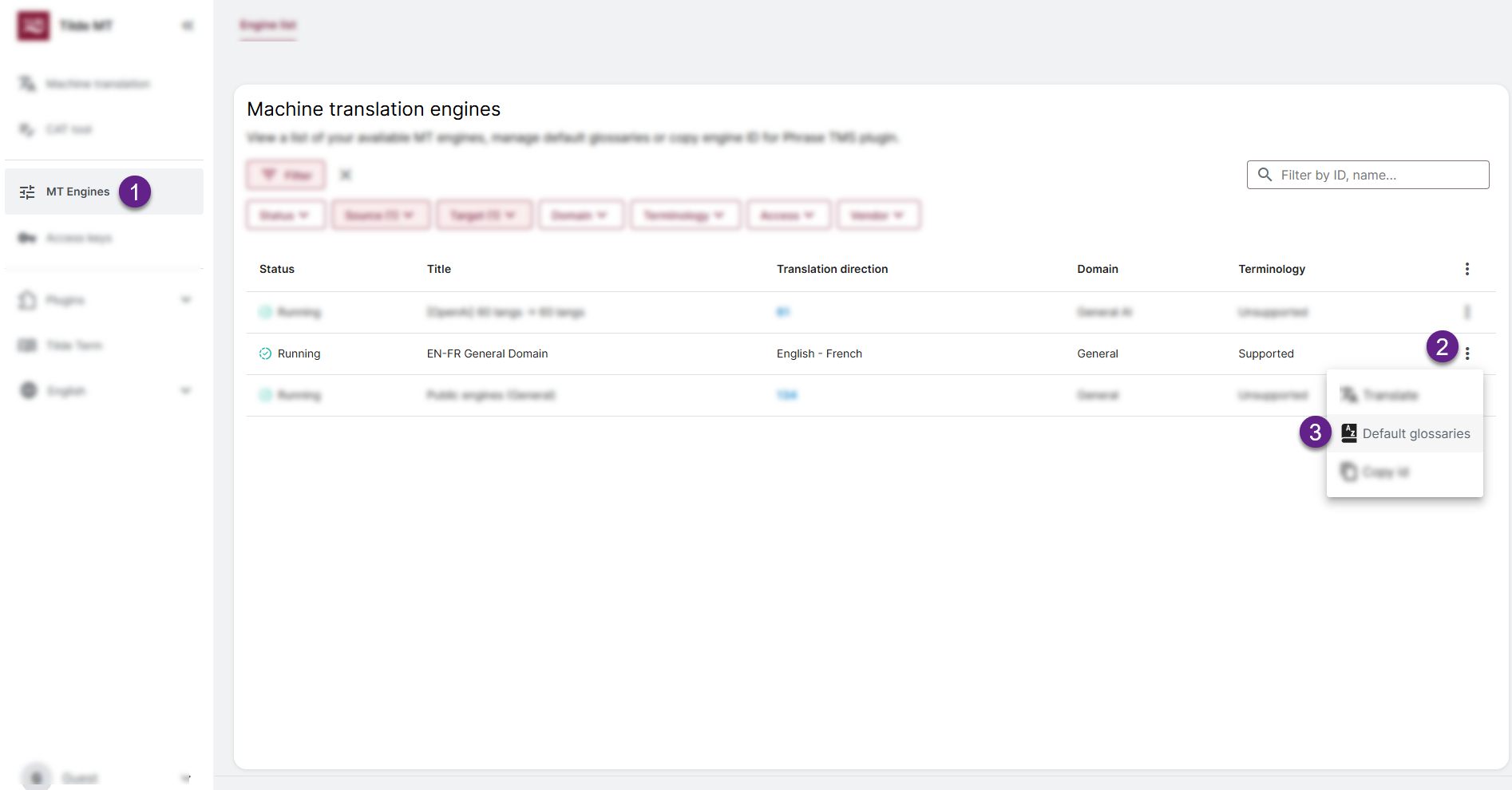Switch to the Engine list tab
1512x790 pixels.
point(268,25)
